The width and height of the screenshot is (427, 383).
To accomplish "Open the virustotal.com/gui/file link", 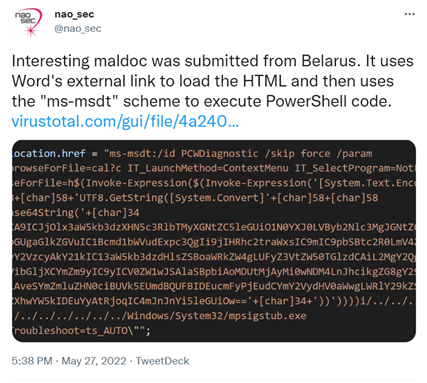I will 125,121.
